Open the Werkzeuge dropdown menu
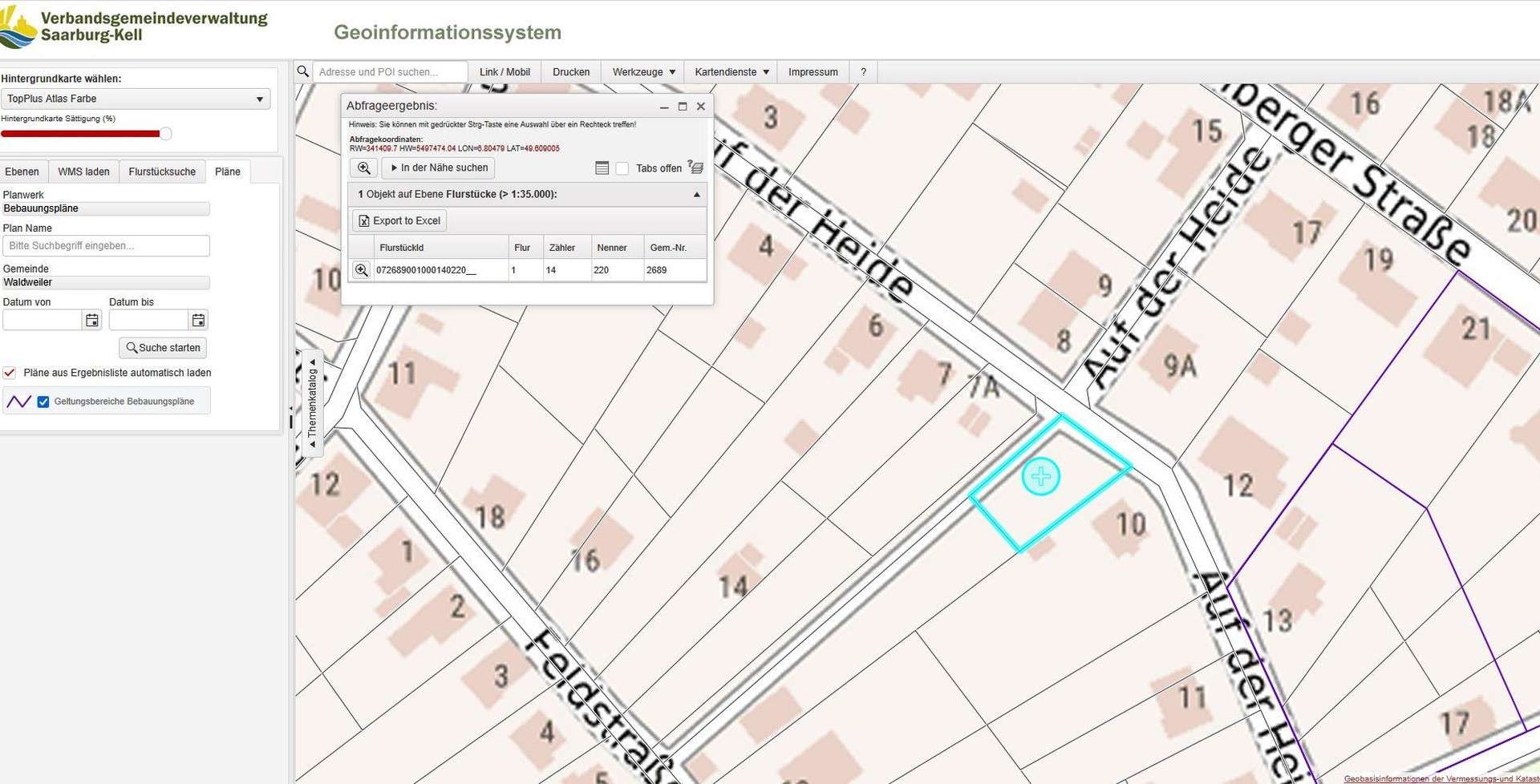The image size is (1540, 784). (643, 72)
